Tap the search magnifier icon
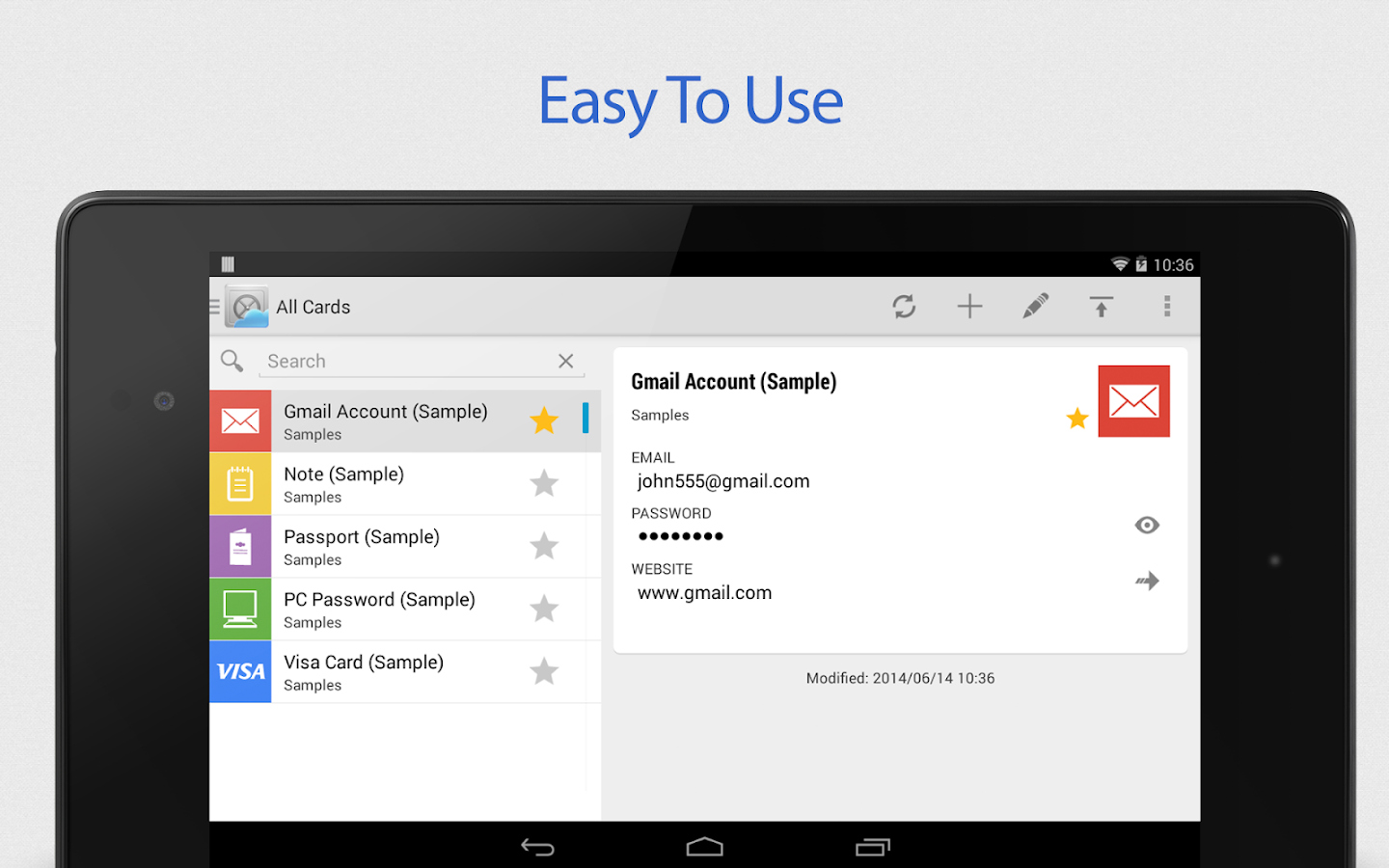This screenshot has width=1389, height=868. [231, 361]
